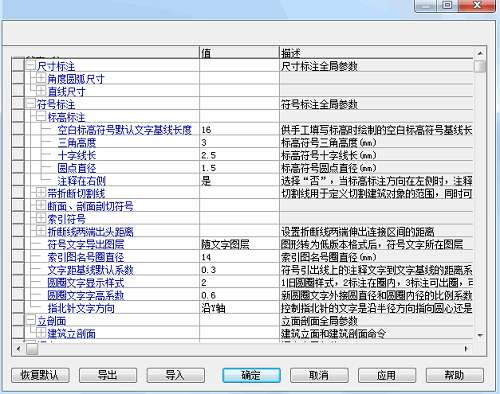Click description 符号标注全局参数
The height and width of the screenshot is (394, 500).
(x=319, y=104)
